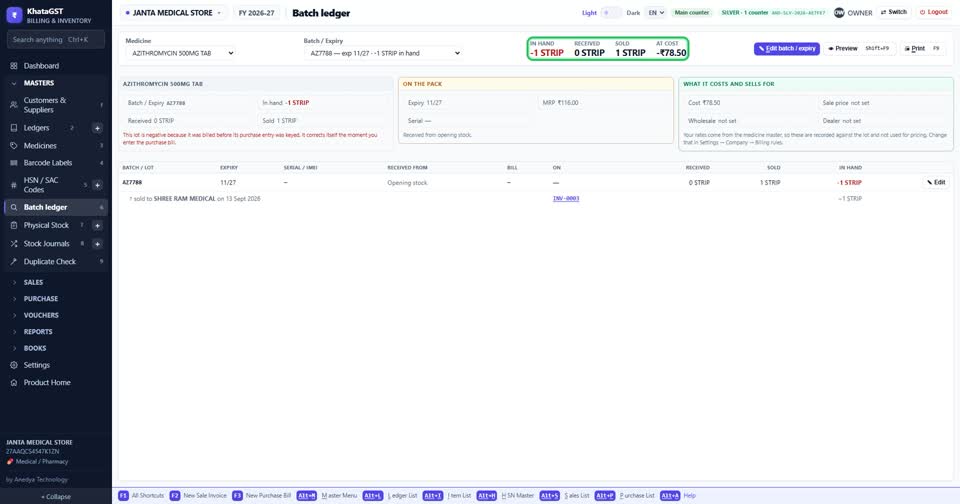
Task: Click the Customers & Suppliers people icon
Action: click(x=14, y=105)
